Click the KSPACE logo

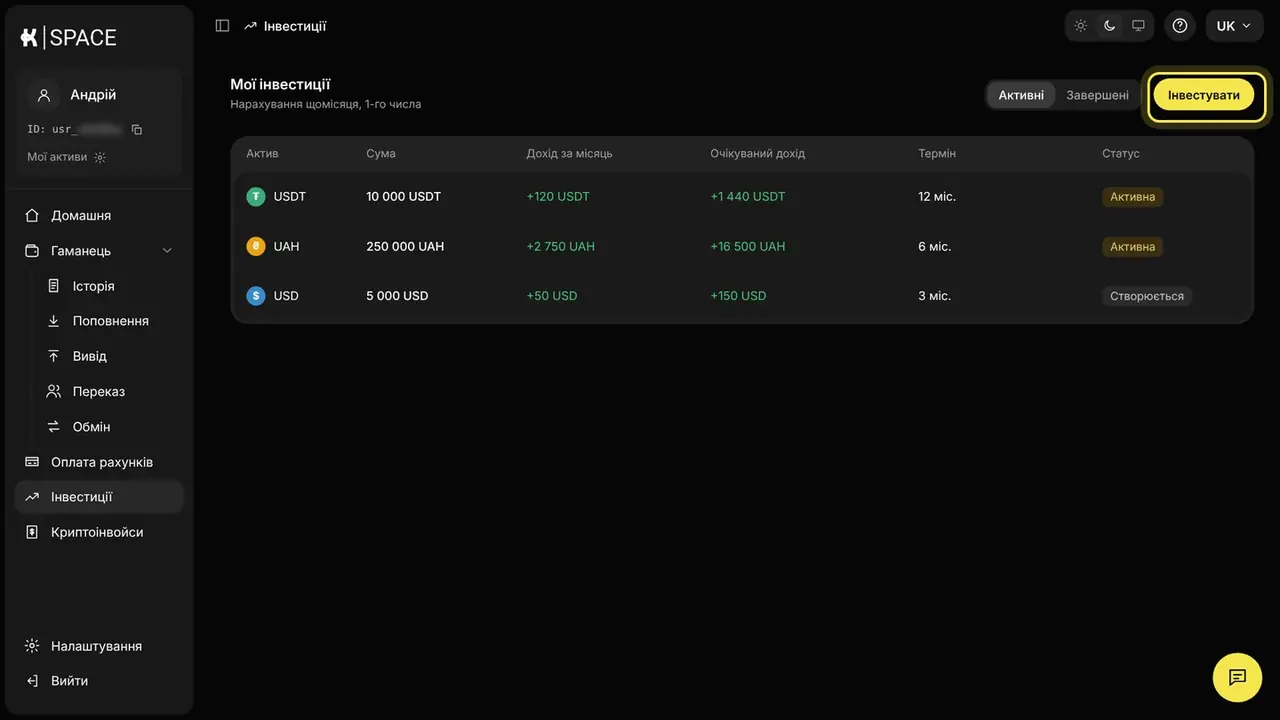68,38
